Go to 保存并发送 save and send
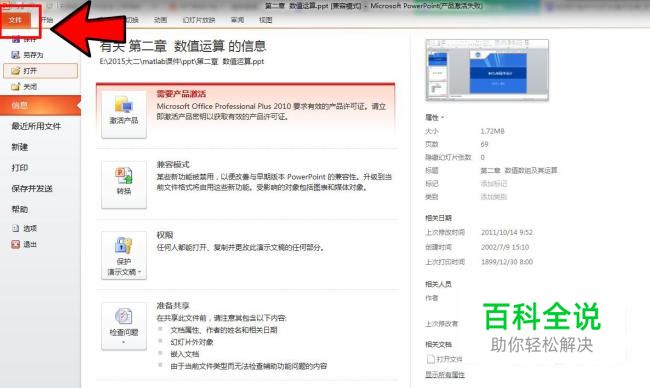The height and width of the screenshot is (388, 650). [x=32, y=189]
